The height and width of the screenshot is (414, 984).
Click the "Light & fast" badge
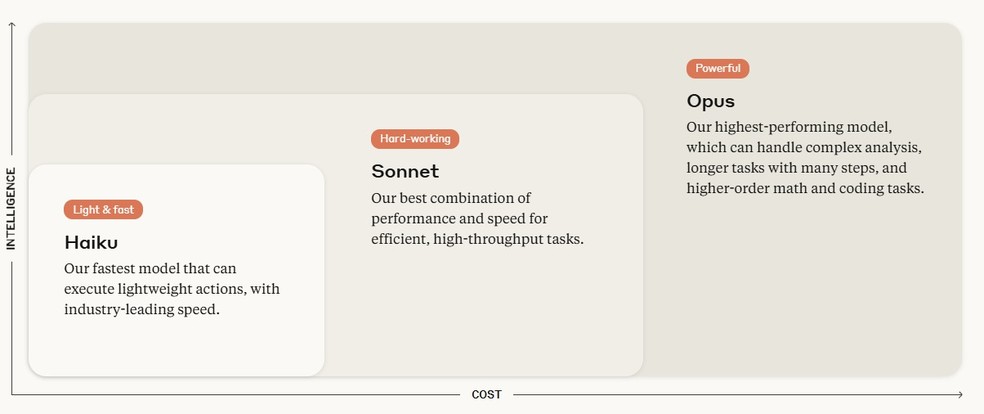tap(104, 210)
